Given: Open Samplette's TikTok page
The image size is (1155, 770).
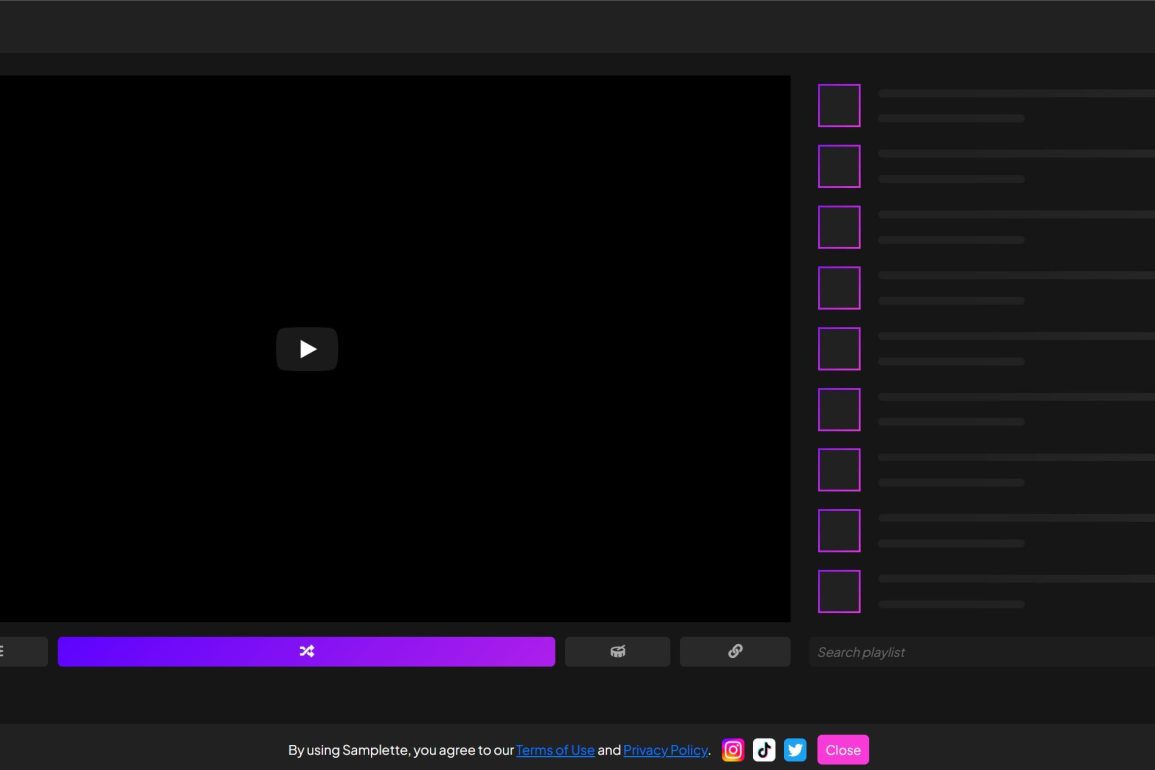Looking at the screenshot, I should click(x=764, y=750).
